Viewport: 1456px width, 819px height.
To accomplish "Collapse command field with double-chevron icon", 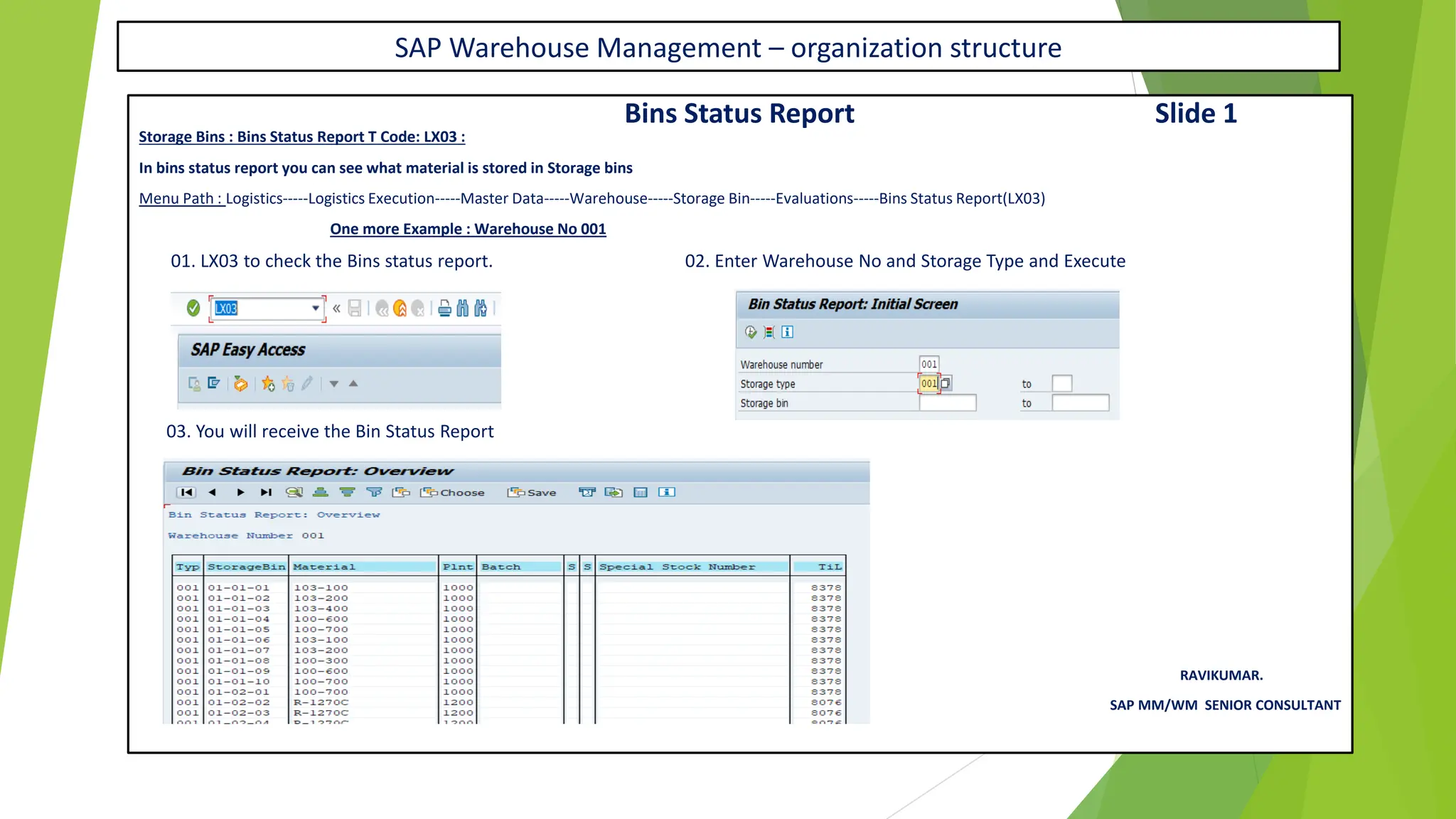I will (336, 308).
